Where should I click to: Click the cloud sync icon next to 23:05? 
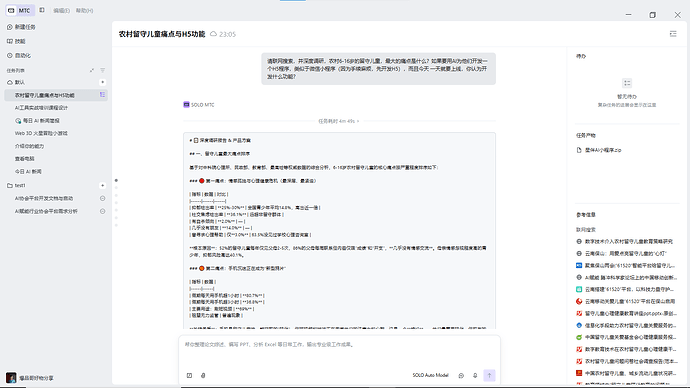point(213,34)
